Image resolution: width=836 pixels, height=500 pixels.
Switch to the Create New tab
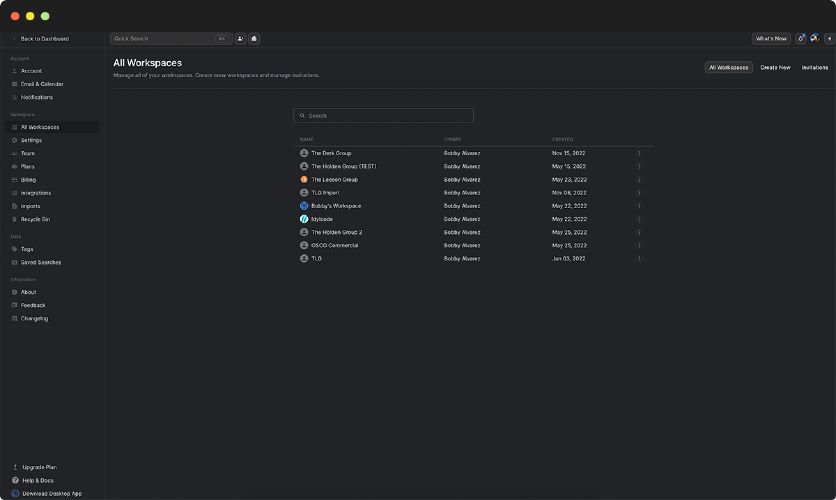(x=775, y=68)
